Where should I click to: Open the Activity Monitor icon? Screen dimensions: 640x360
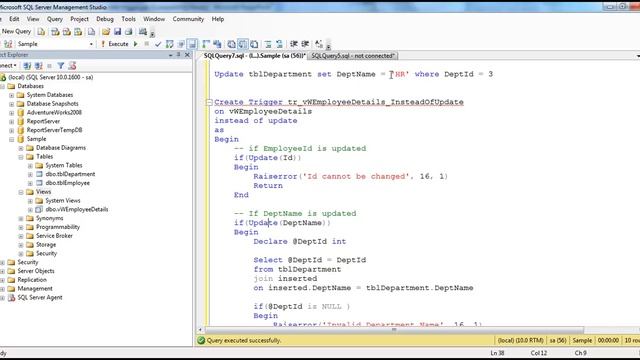click(x=142, y=32)
